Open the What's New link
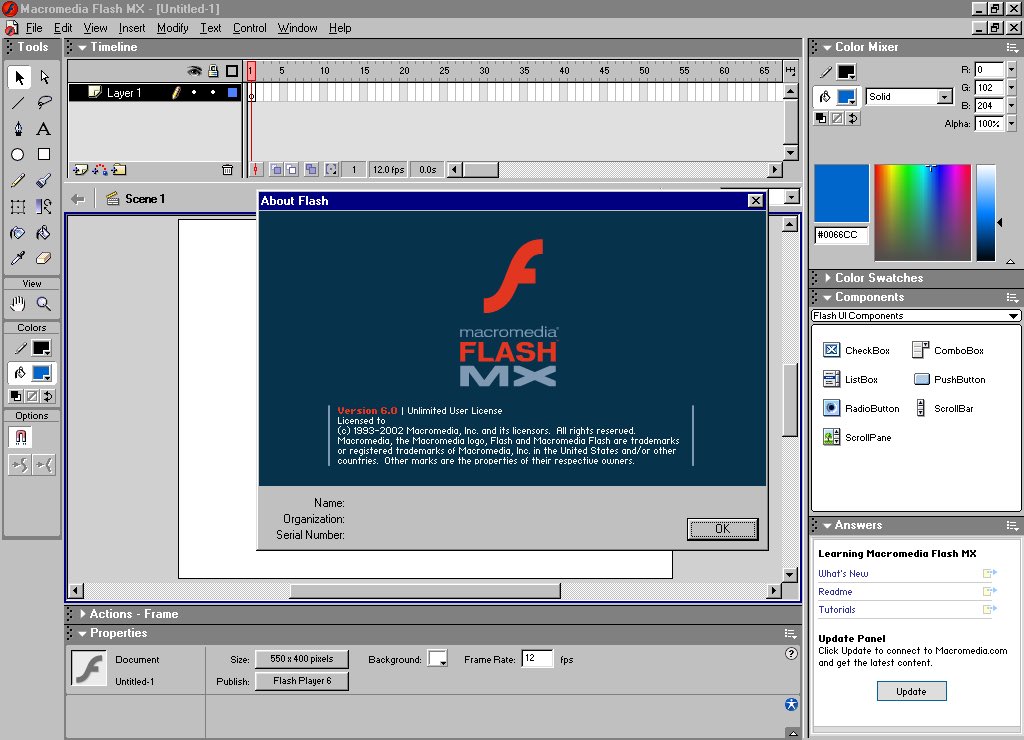The width and height of the screenshot is (1024, 740). point(843,573)
